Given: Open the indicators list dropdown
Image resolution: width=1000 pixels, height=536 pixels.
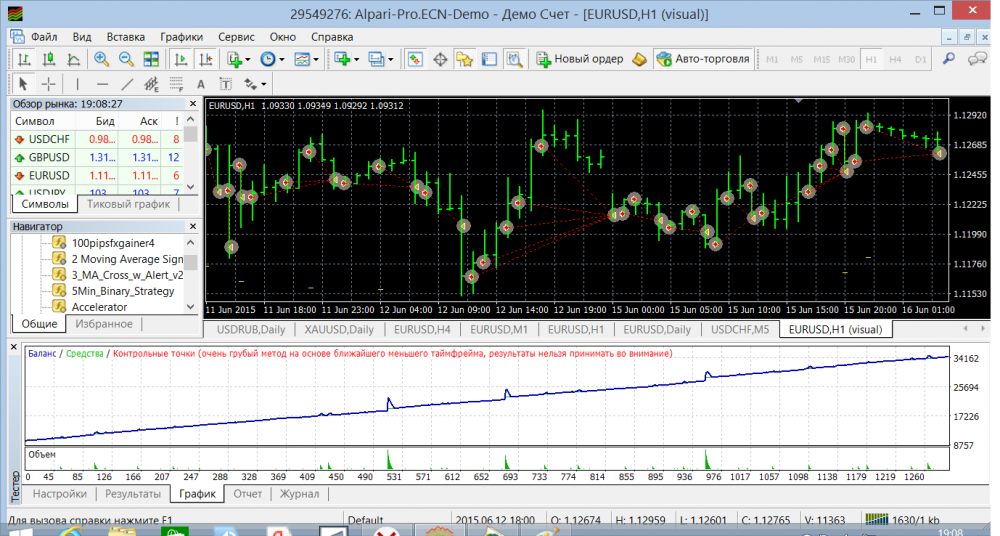Looking at the screenshot, I should pos(239,59).
